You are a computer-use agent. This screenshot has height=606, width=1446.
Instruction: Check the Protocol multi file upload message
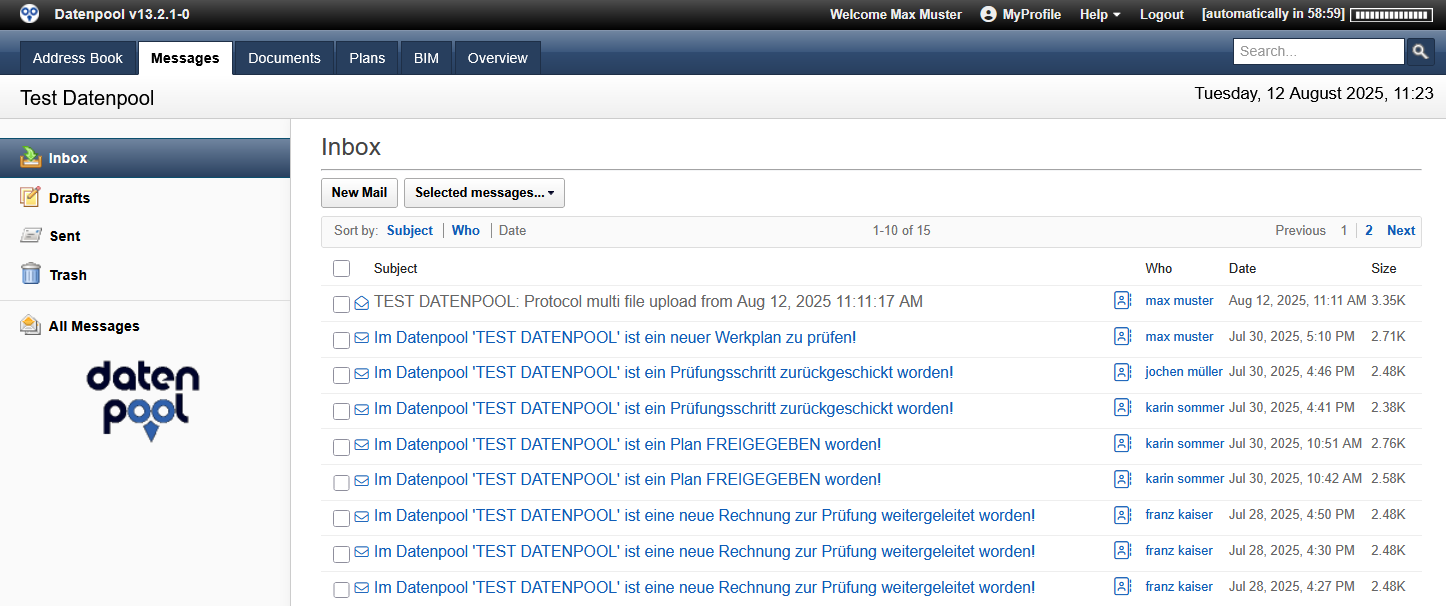coord(341,303)
